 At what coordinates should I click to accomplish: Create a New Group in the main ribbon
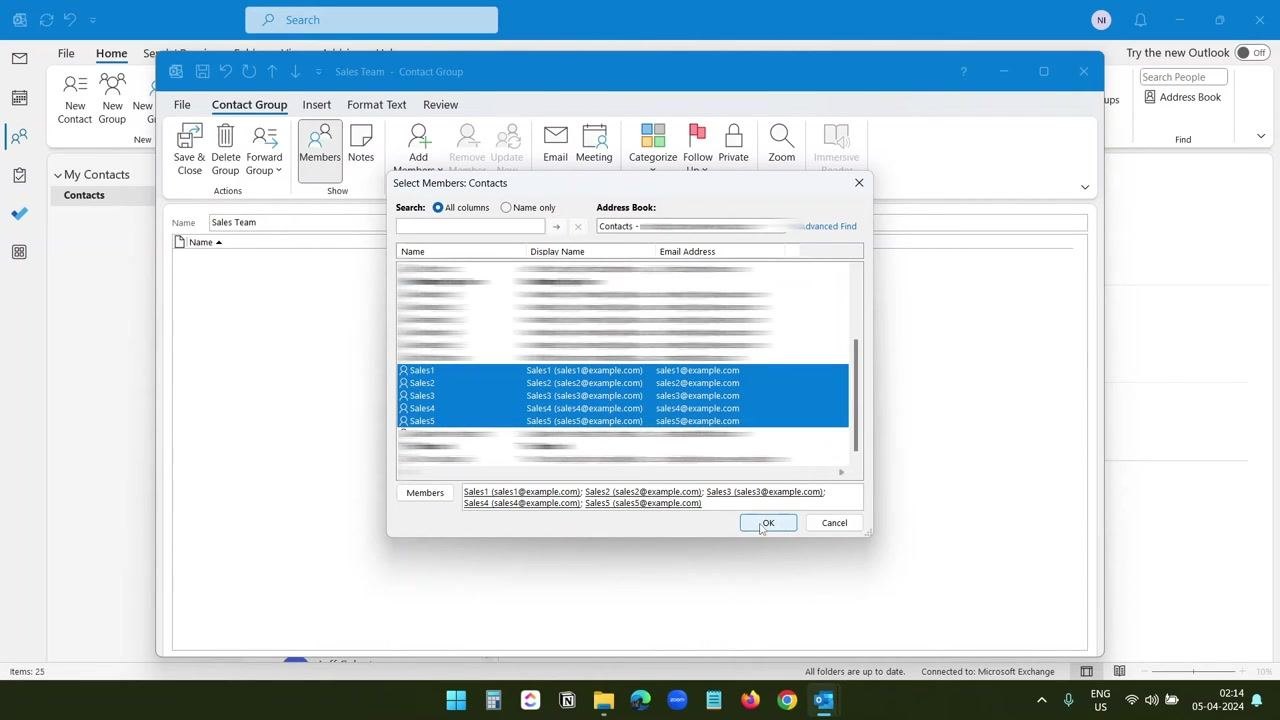(112, 98)
